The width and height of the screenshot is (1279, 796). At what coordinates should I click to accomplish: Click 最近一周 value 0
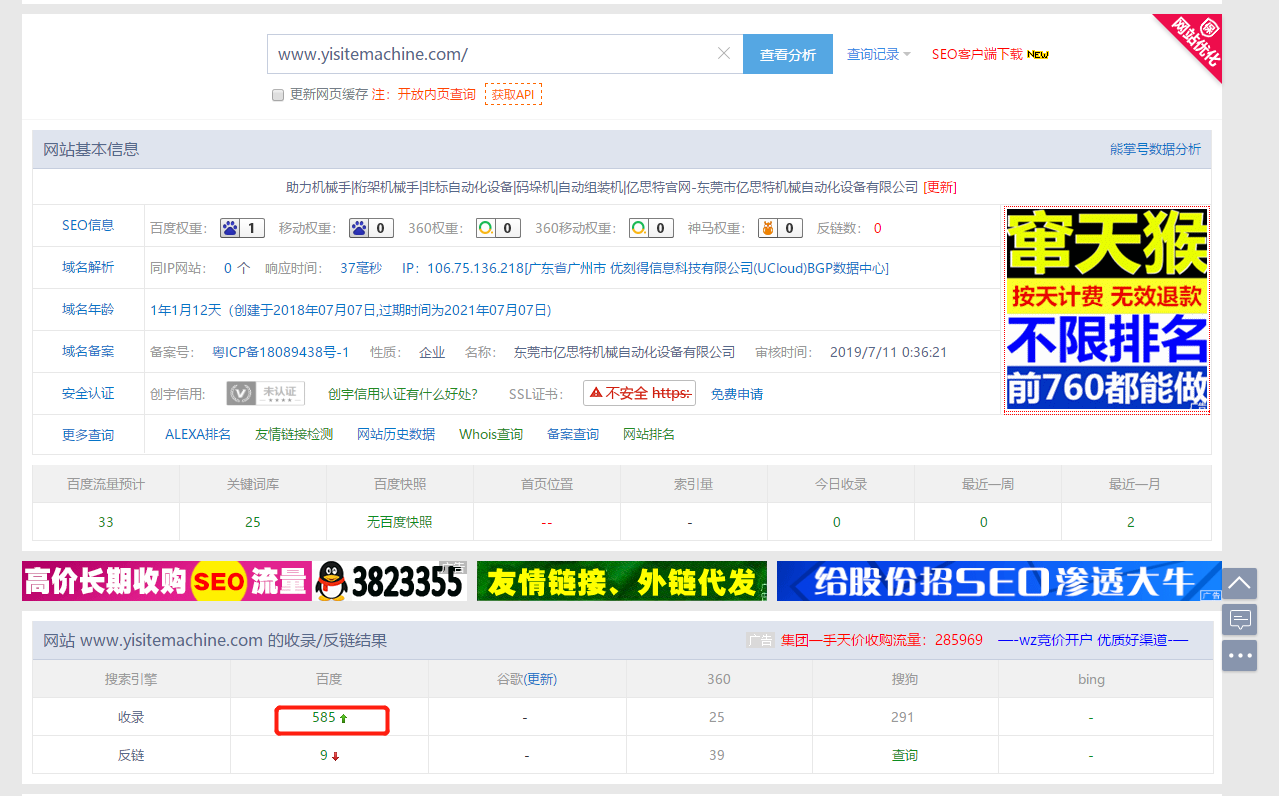coord(984,521)
